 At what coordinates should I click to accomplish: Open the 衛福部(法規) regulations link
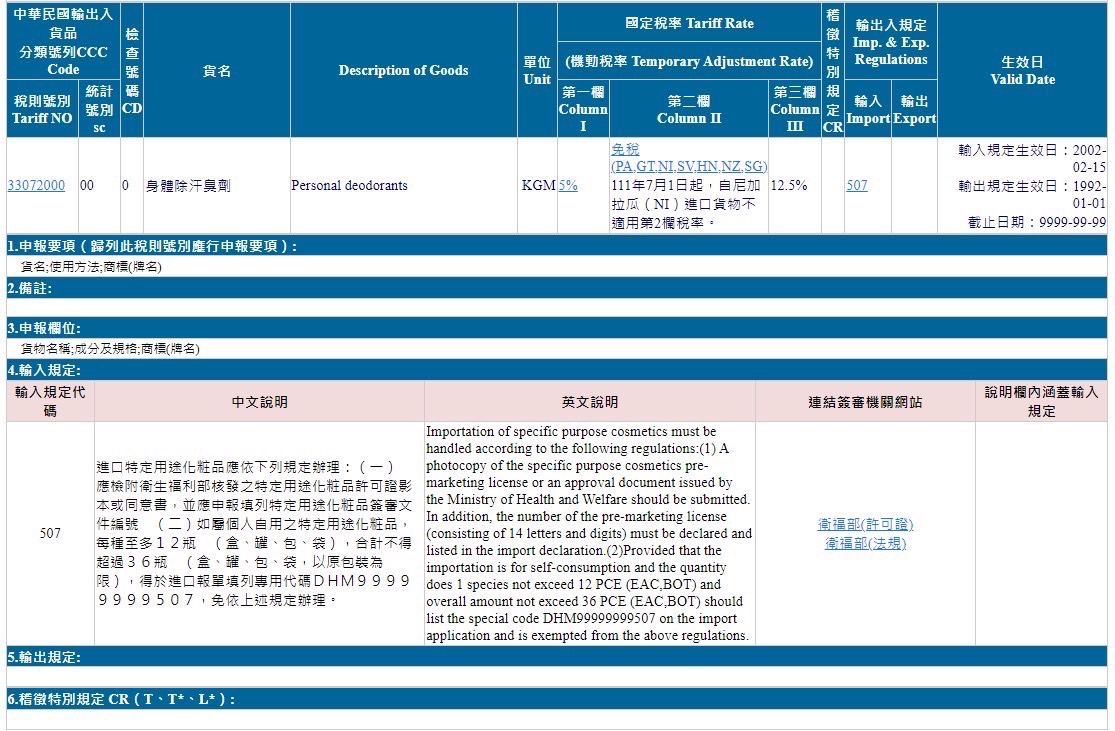click(x=865, y=543)
